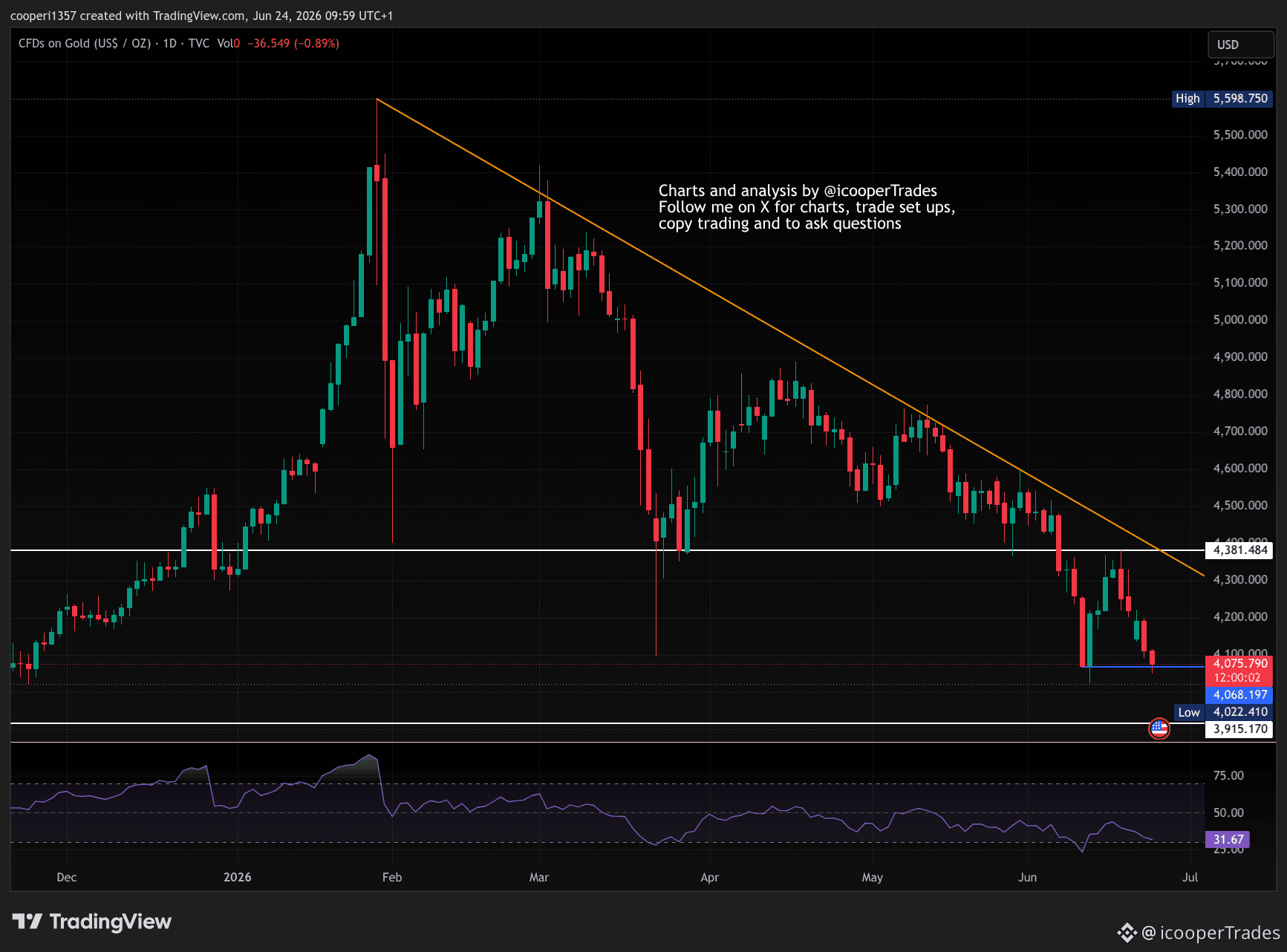The width and height of the screenshot is (1287, 952).
Task: Click the 'High' tag on price axis
Action: (x=1187, y=99)
